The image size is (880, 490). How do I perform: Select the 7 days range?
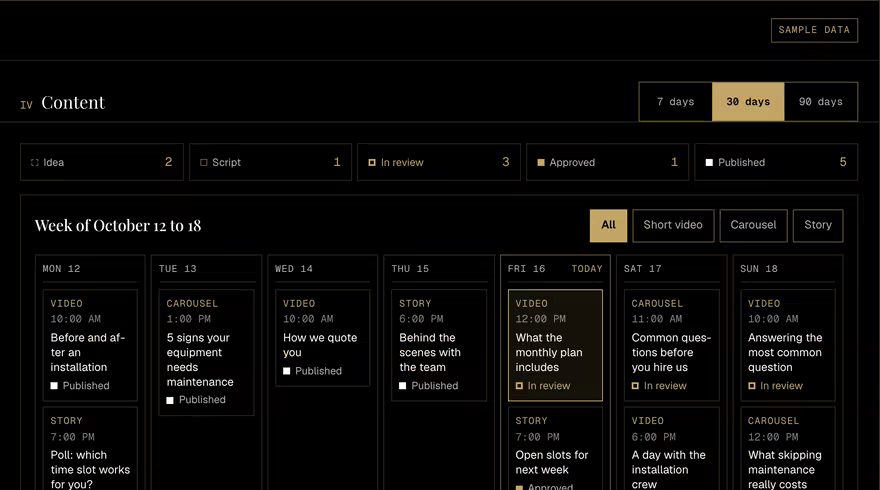(x=676, y=102)
